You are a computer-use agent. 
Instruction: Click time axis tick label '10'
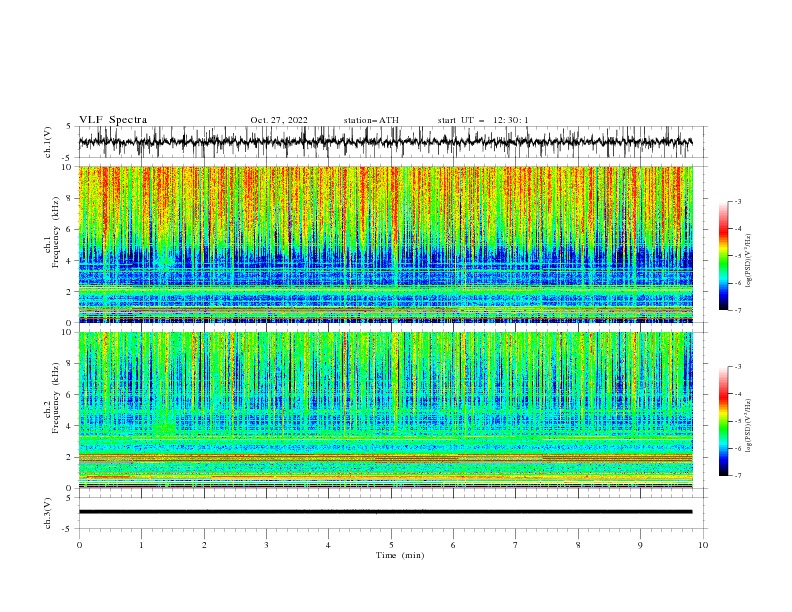(703, 545)
